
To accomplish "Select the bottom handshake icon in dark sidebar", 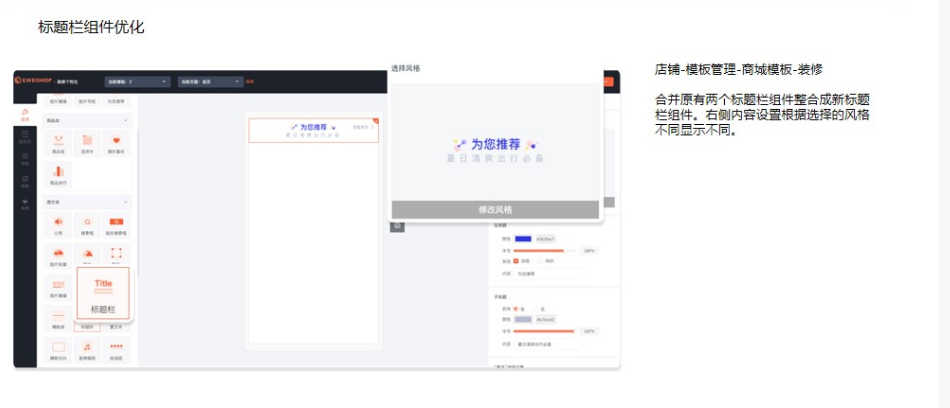I will tap(25, 203).
